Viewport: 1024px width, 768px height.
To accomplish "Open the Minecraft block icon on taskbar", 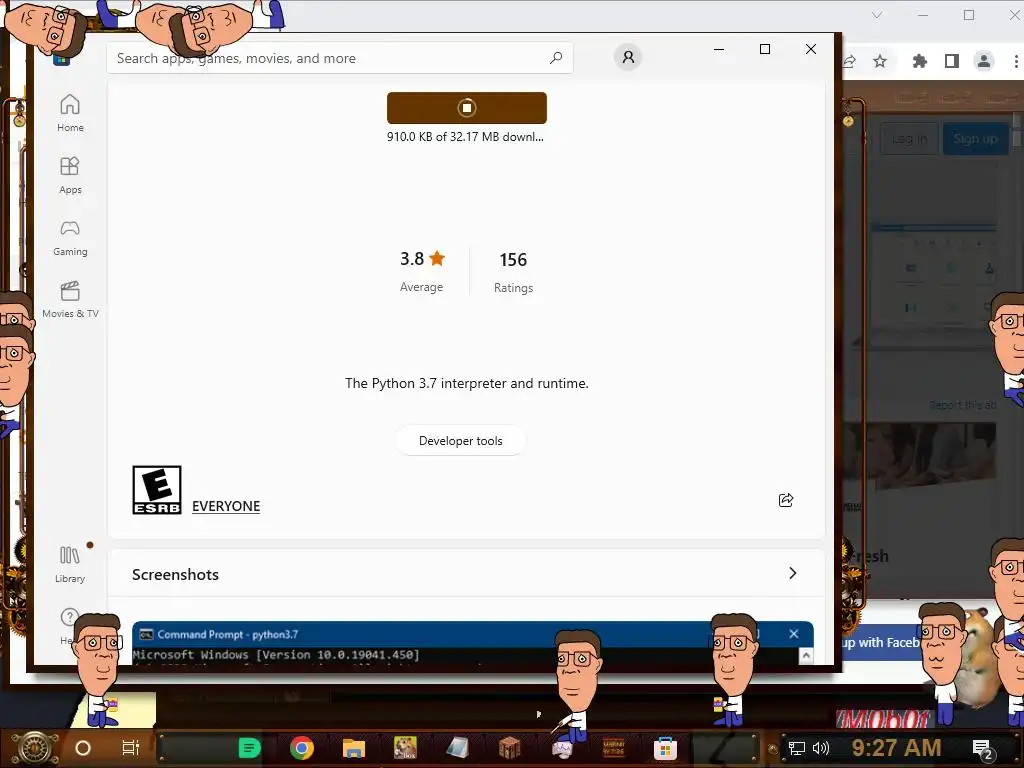I will [x=509, y=748].
